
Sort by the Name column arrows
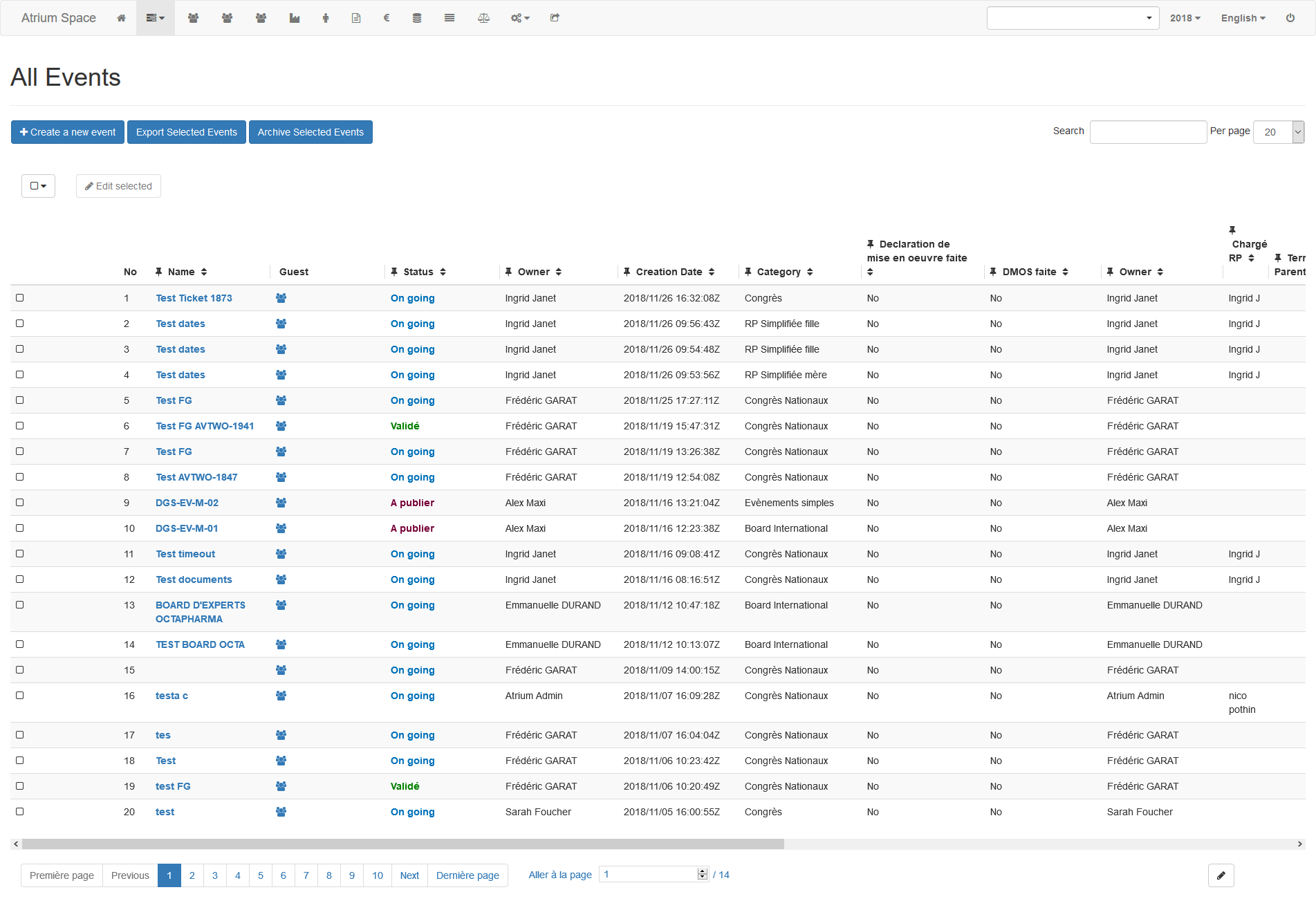(204, 272)
